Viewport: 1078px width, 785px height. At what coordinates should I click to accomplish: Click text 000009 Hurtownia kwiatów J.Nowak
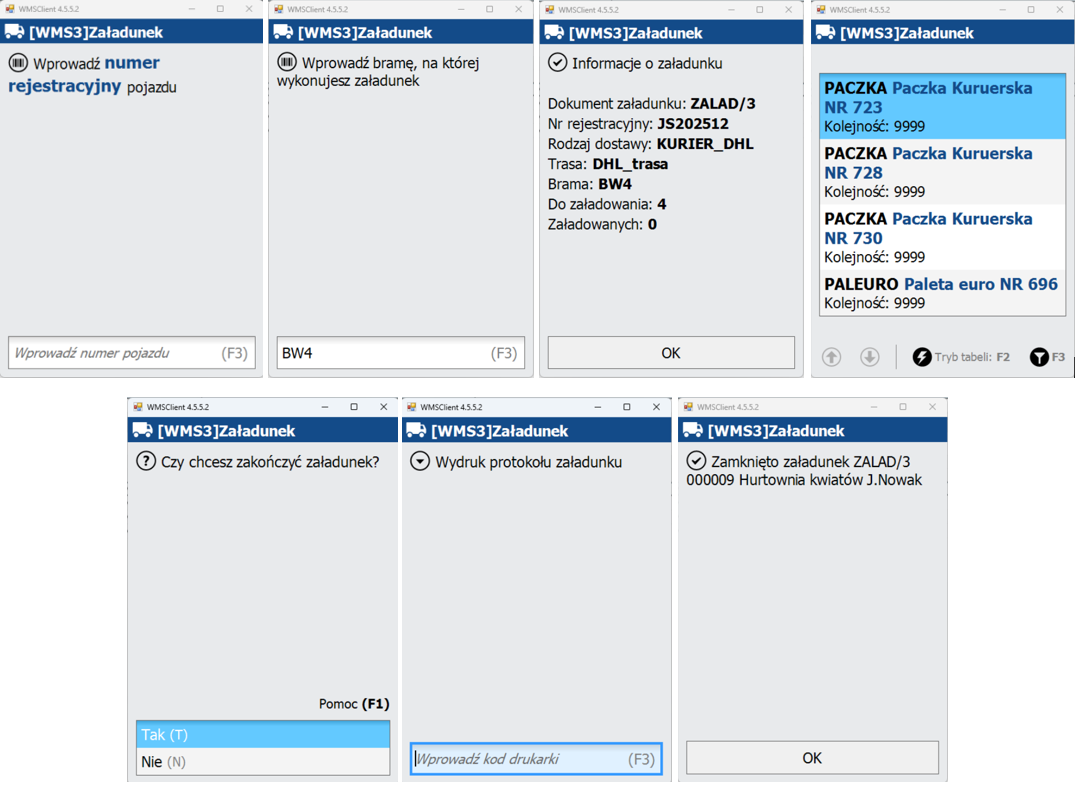[x=804, y=480]
